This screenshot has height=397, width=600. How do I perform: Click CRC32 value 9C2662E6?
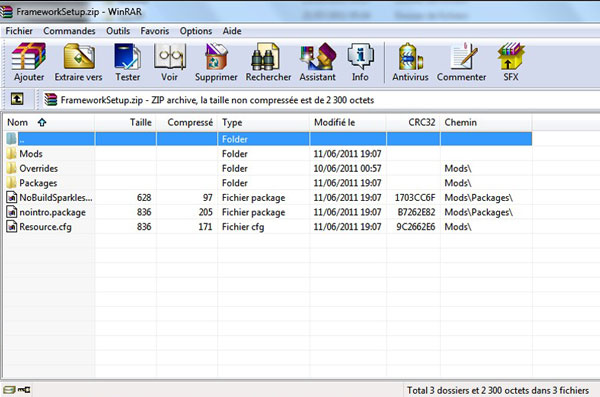(x=416, y=227)
